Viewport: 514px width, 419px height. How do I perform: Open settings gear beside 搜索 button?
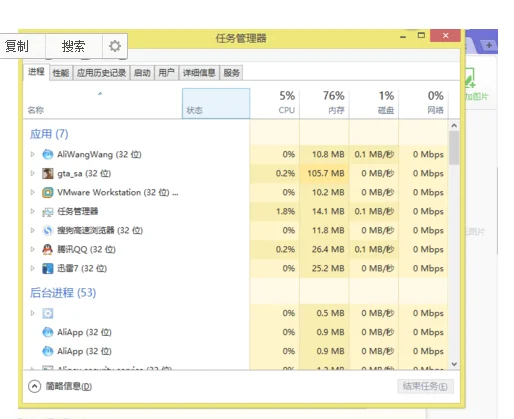click(x=115, y=46)
